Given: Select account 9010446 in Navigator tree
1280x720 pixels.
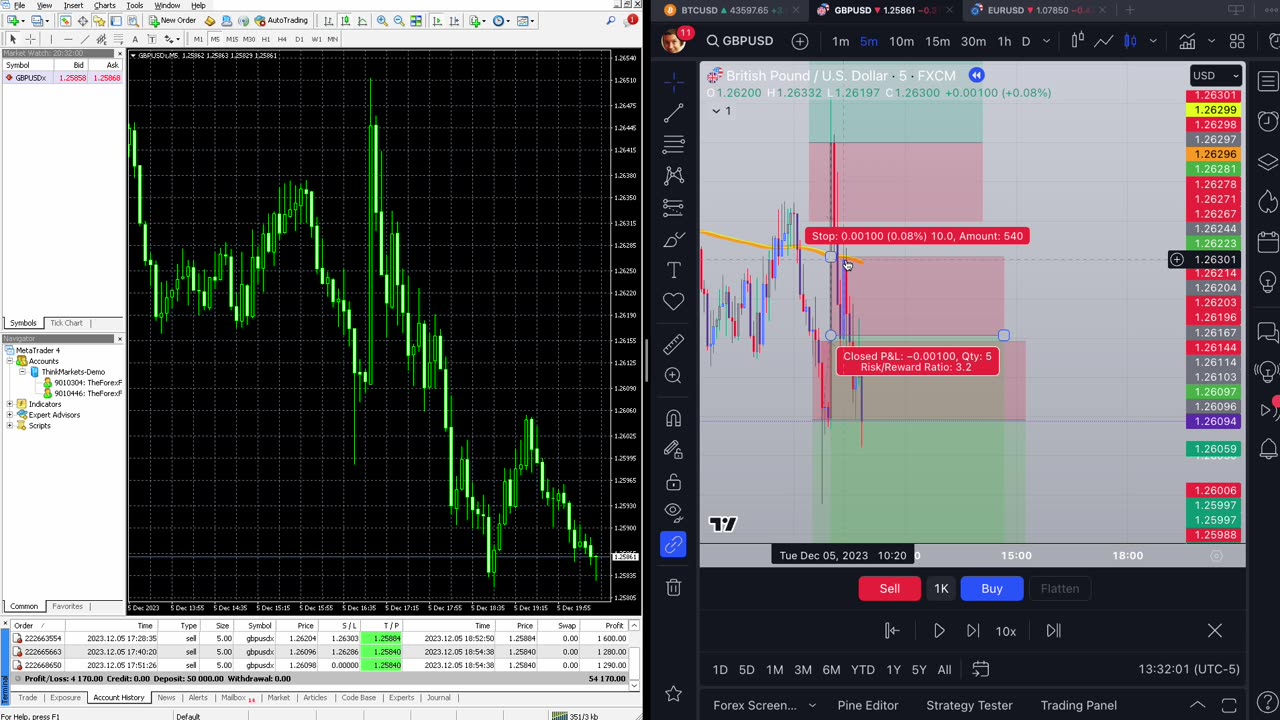Looking at the screenshot, I should click(84, 393).
